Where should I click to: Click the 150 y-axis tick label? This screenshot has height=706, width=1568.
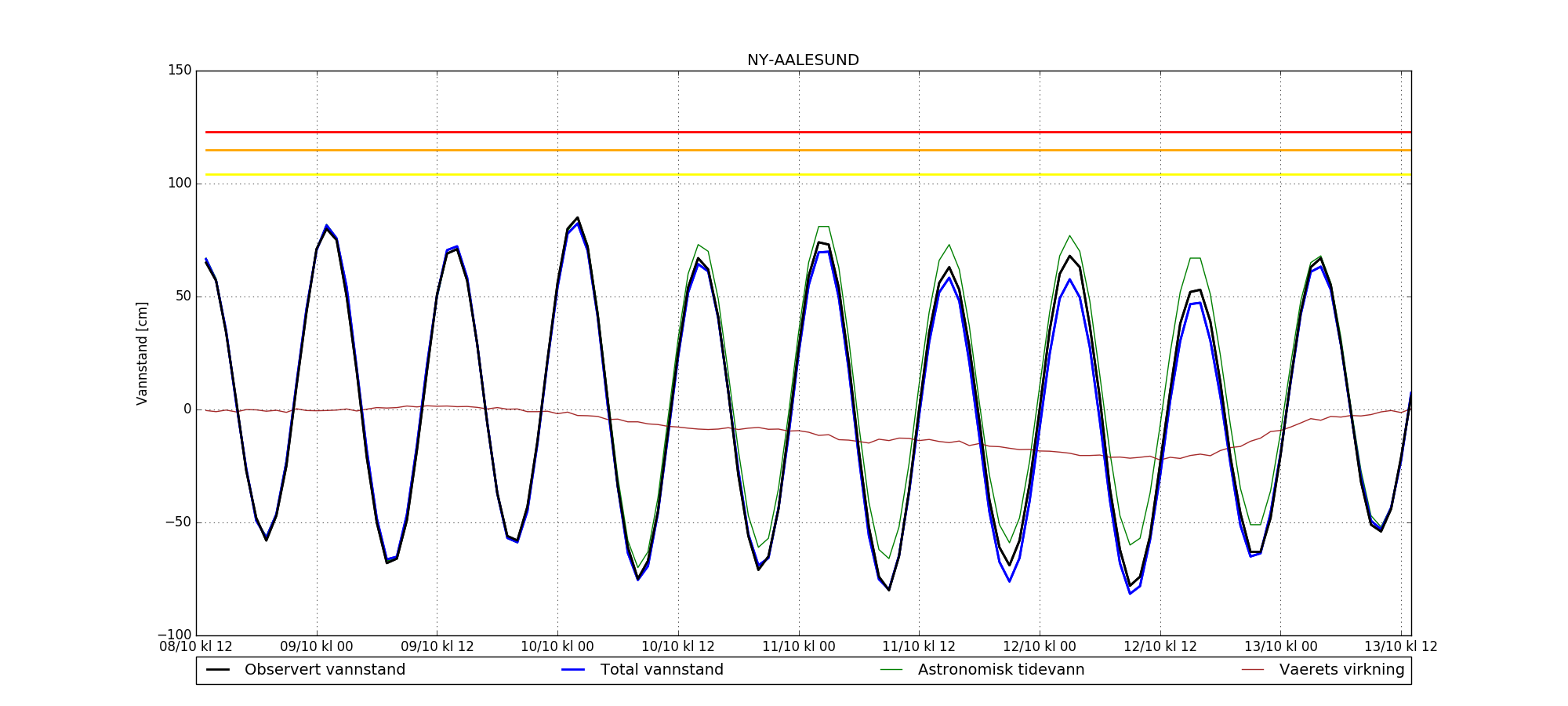tap(180, 71)
